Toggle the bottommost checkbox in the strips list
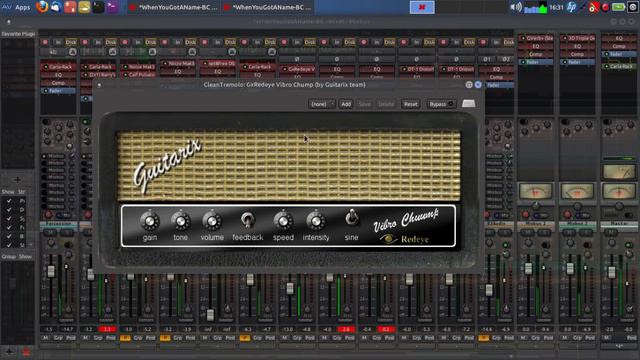The image size is (640, 360). 9,245
